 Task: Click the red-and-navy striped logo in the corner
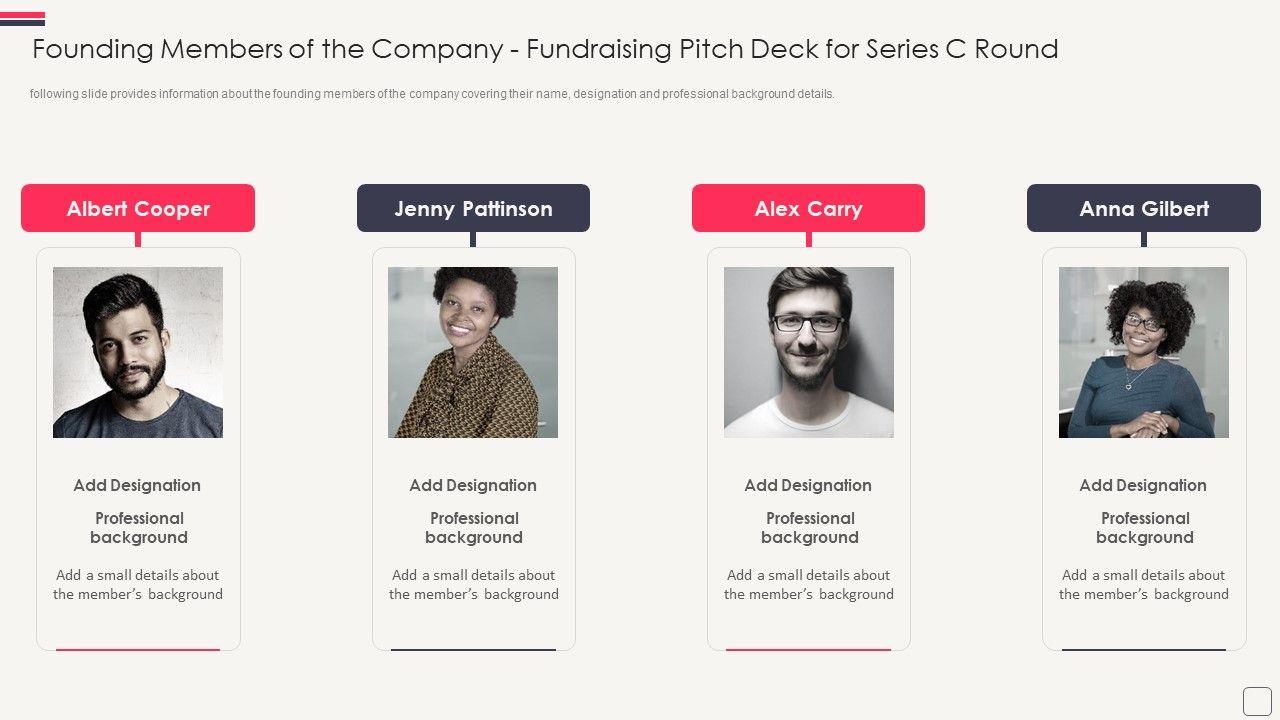[22, 18]
